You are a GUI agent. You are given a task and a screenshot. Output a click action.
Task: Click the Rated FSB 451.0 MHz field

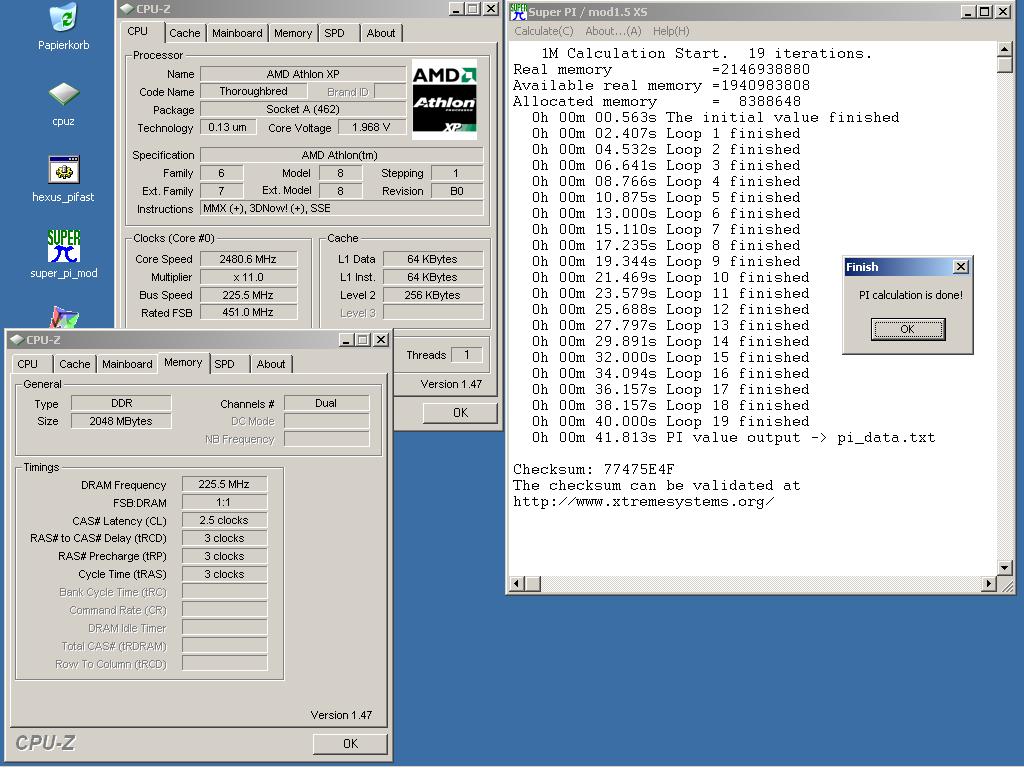pyautogui.click(x=248, y=313)
